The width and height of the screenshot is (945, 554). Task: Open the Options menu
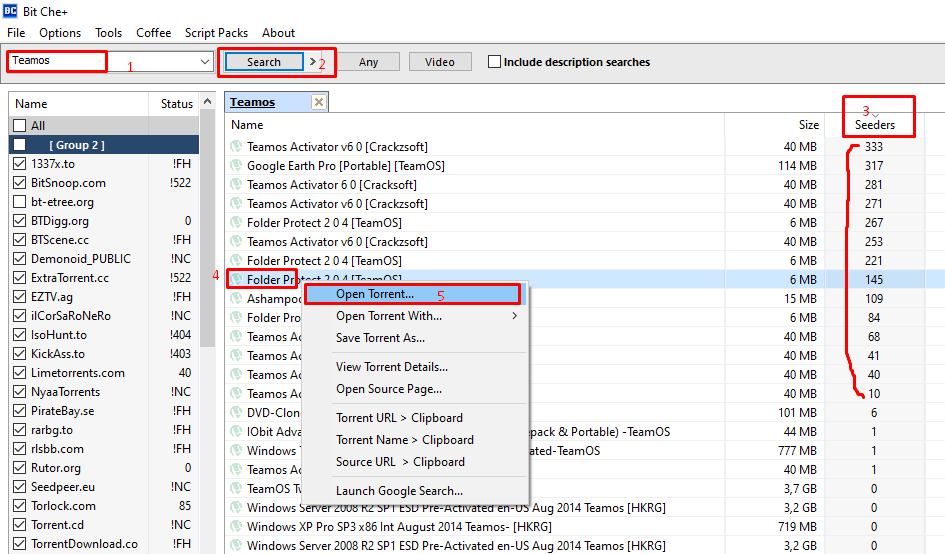coord(60,33)
